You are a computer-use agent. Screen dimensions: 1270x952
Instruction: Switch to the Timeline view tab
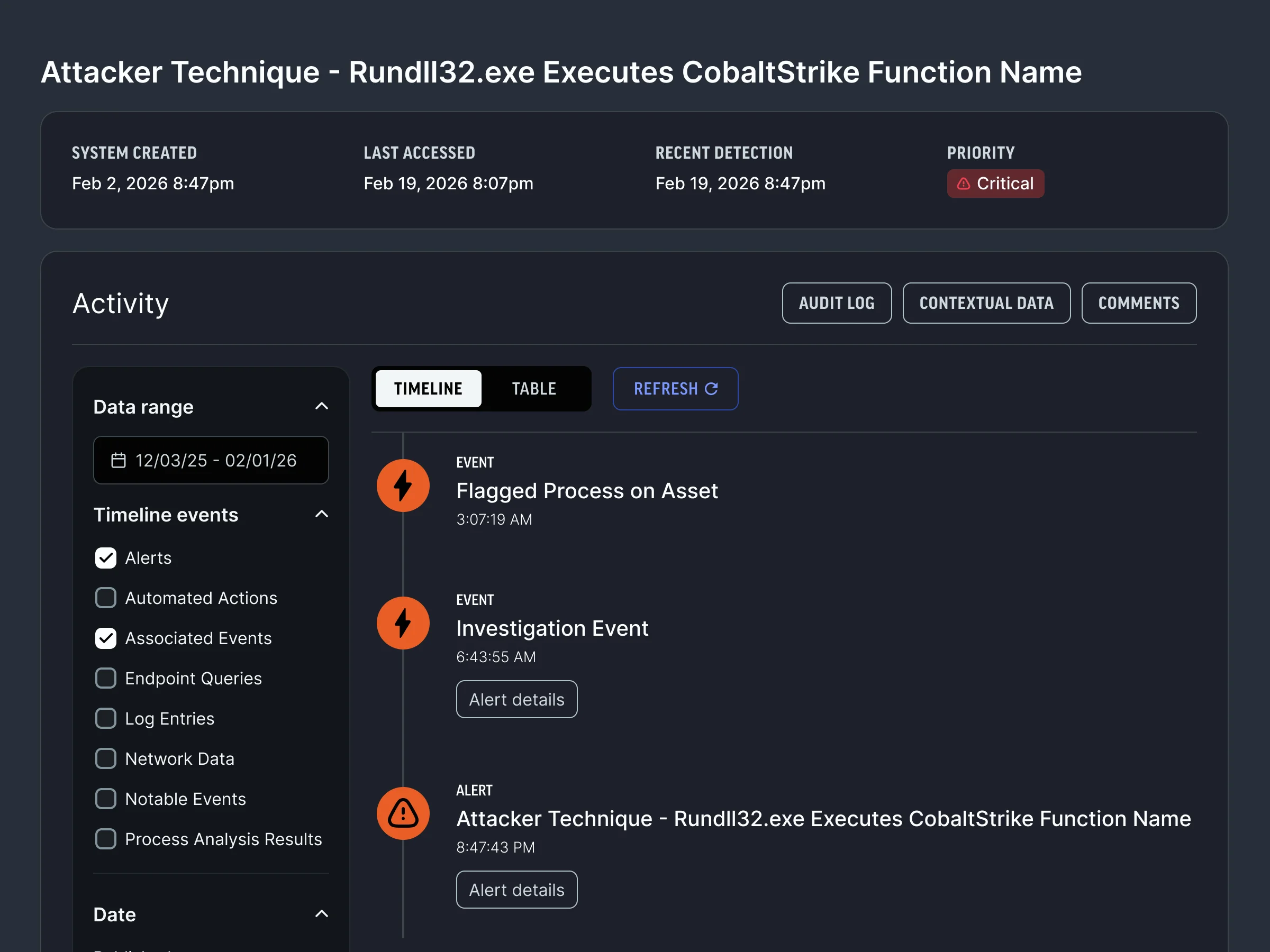click(428, 389)
